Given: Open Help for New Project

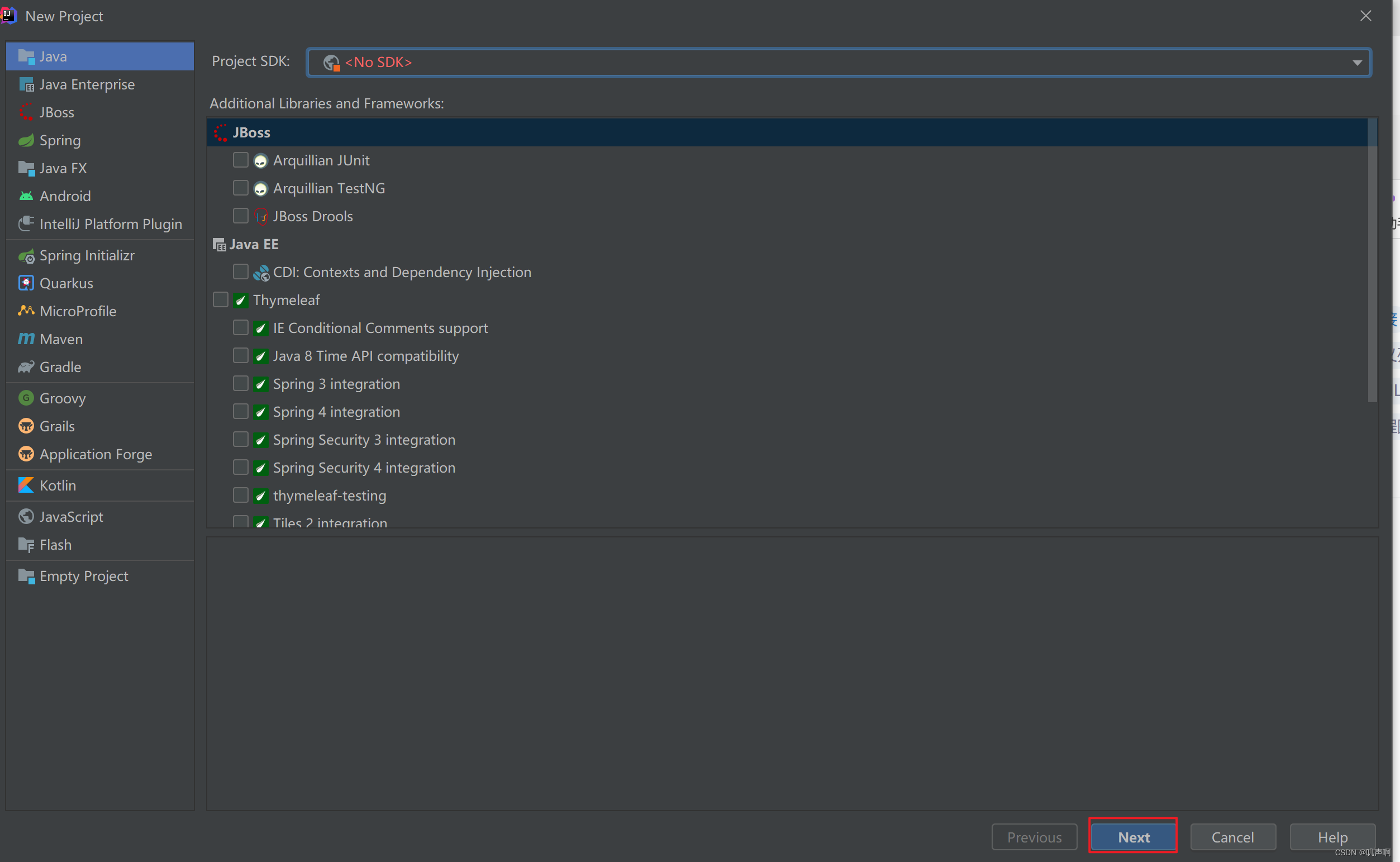Looking at the screenshot, I should [x=1332, y=837].
